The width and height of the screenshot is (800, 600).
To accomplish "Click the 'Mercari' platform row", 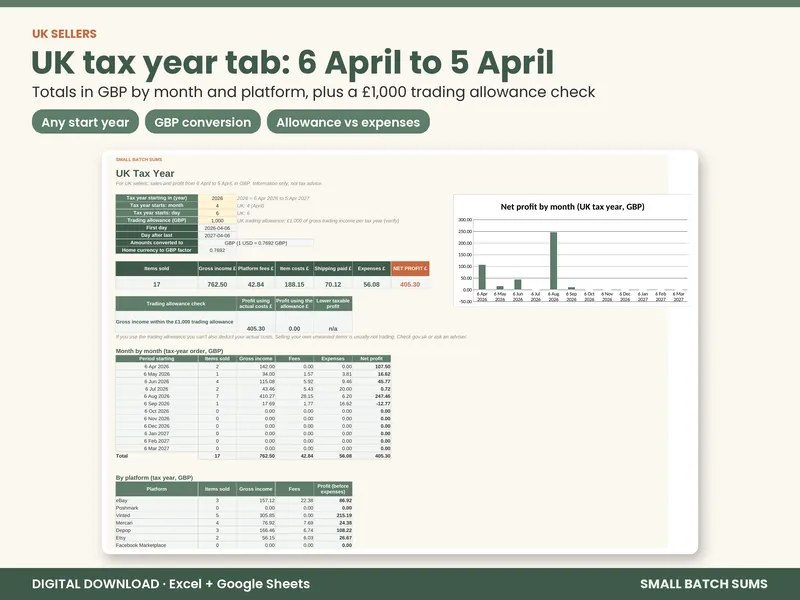I will point(234,523).
